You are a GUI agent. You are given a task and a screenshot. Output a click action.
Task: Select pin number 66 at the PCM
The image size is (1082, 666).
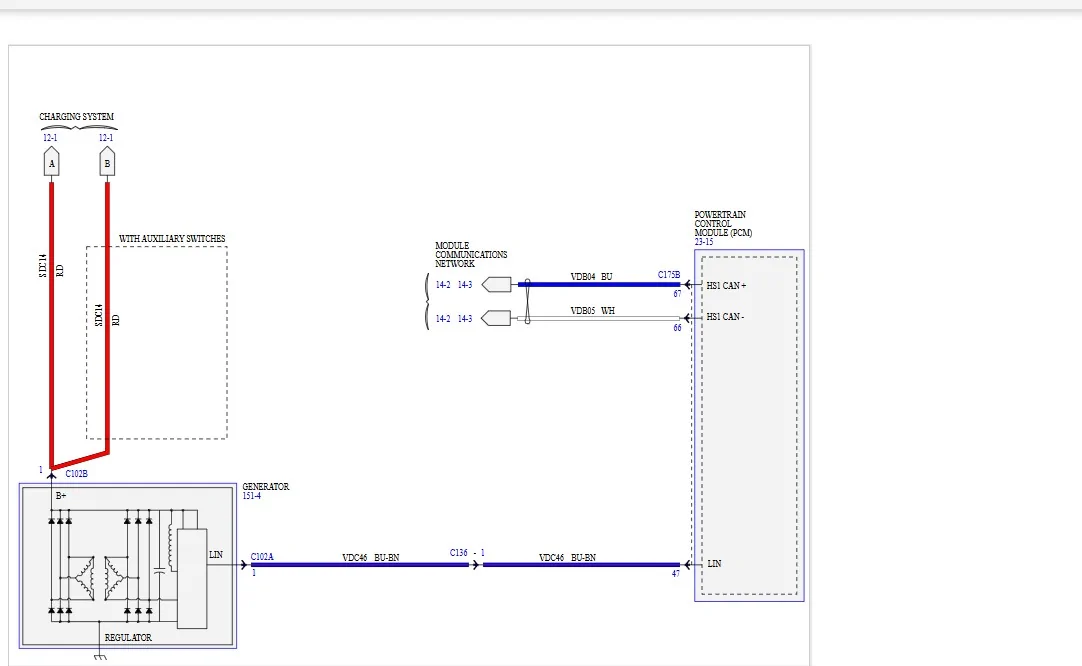click(x=677, y=328)
